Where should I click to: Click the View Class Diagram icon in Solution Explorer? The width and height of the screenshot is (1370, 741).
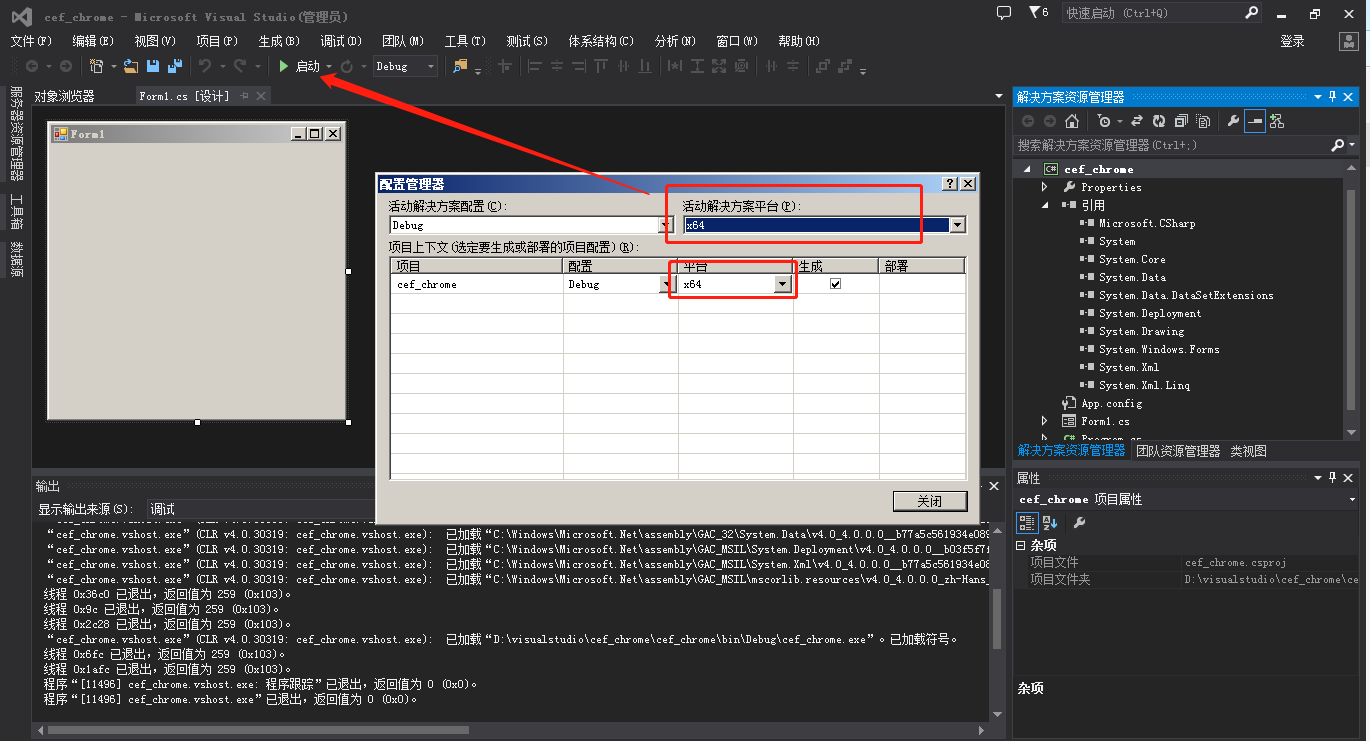pyautogui.click(x=1277, y=121)
